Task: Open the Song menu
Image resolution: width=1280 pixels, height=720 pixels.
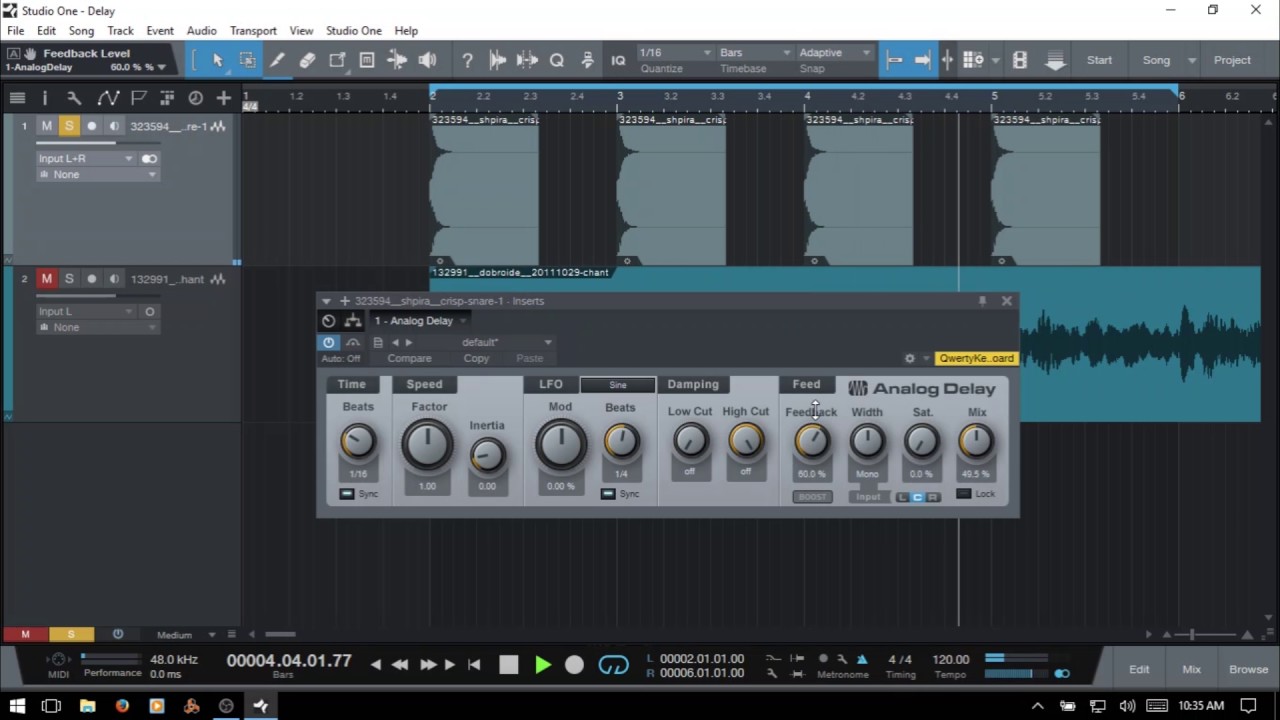Action: [x=81, y=31]
